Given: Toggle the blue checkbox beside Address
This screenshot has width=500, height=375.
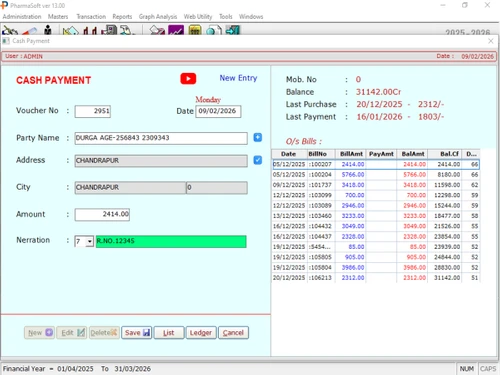Looking at the screenshot, I should coord(258,160).
